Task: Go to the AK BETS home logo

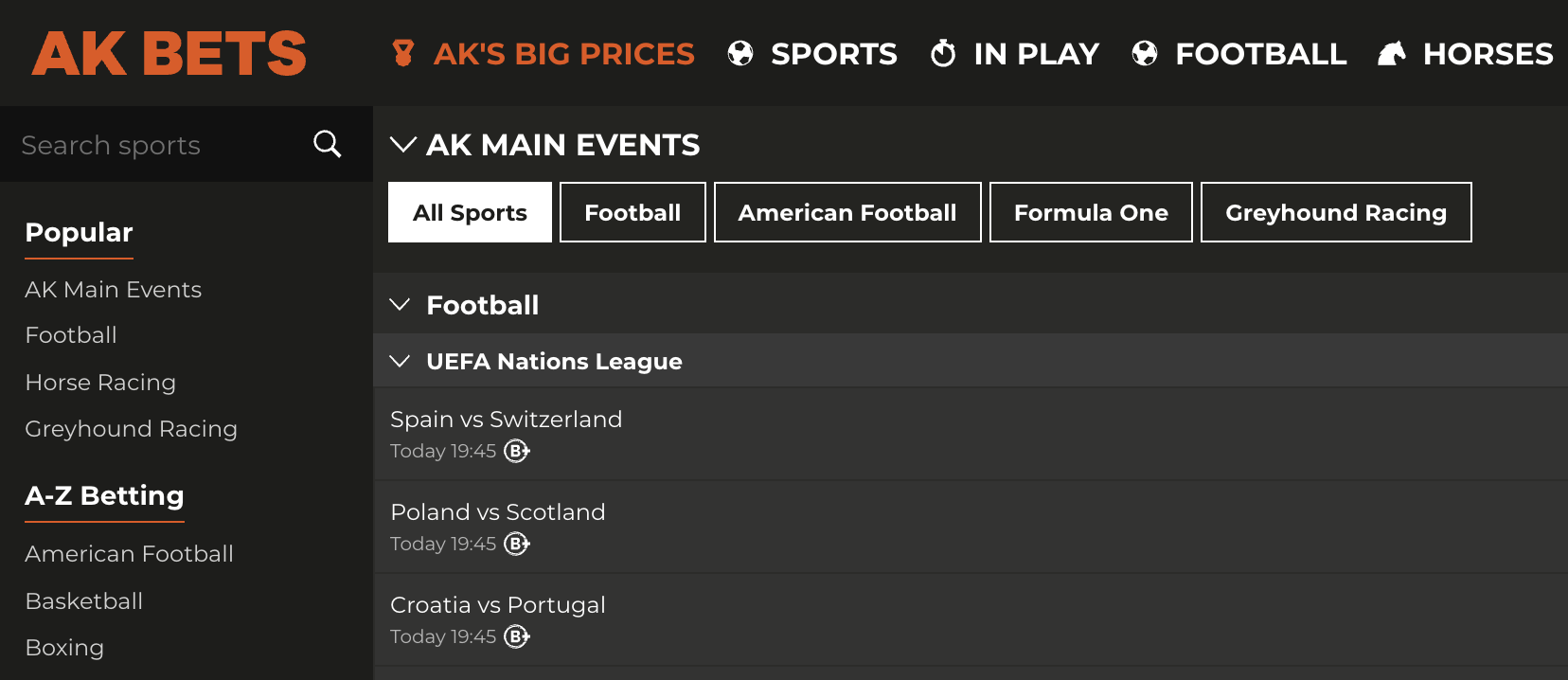Action: coord(169,53)
